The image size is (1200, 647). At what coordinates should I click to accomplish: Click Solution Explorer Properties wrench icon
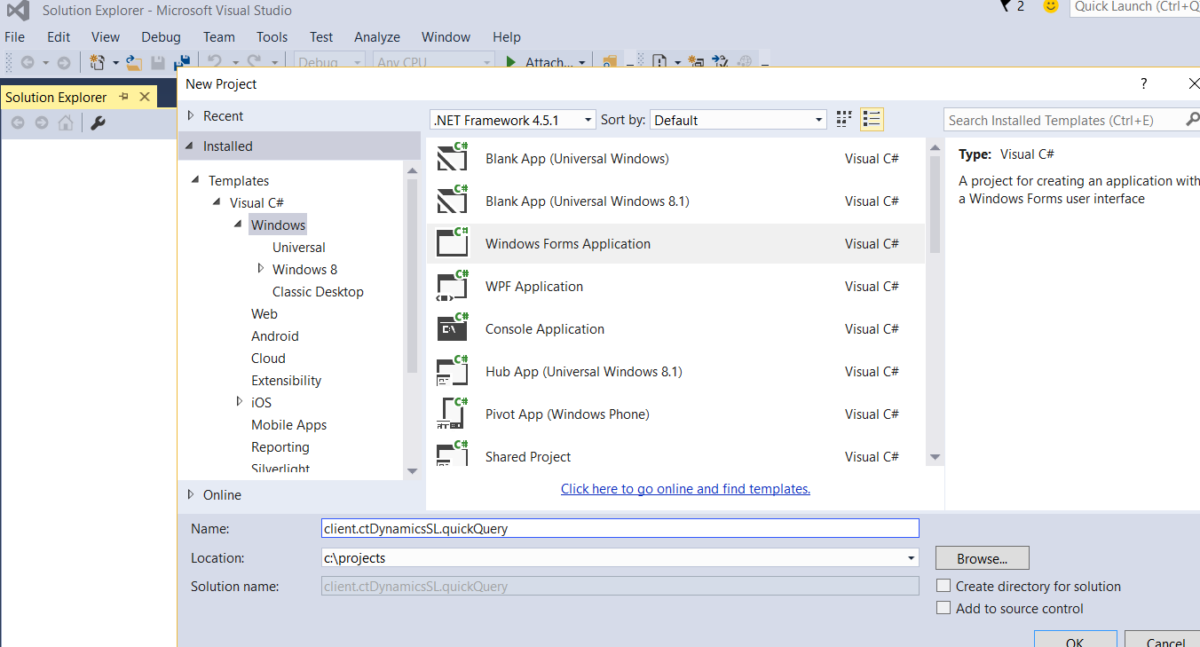[x=97, y=123]
